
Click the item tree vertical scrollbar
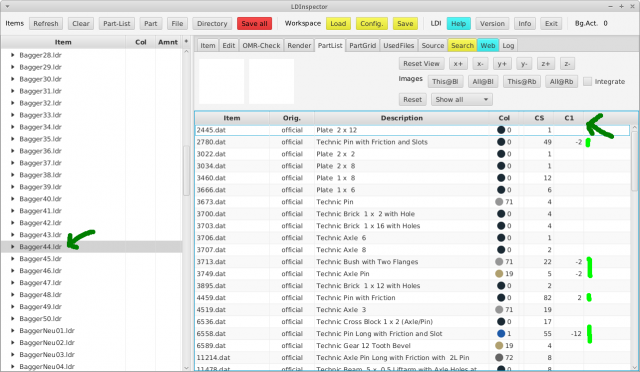coord(187,171)
